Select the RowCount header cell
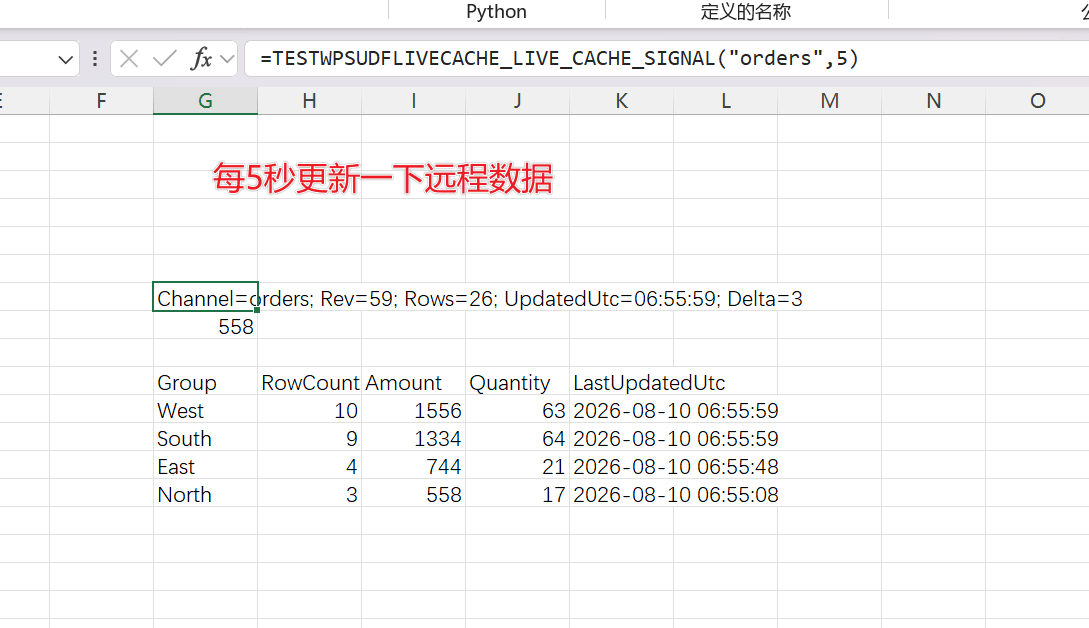The width and height of the screenshot is (1089, 628). (x=309, y=382)
